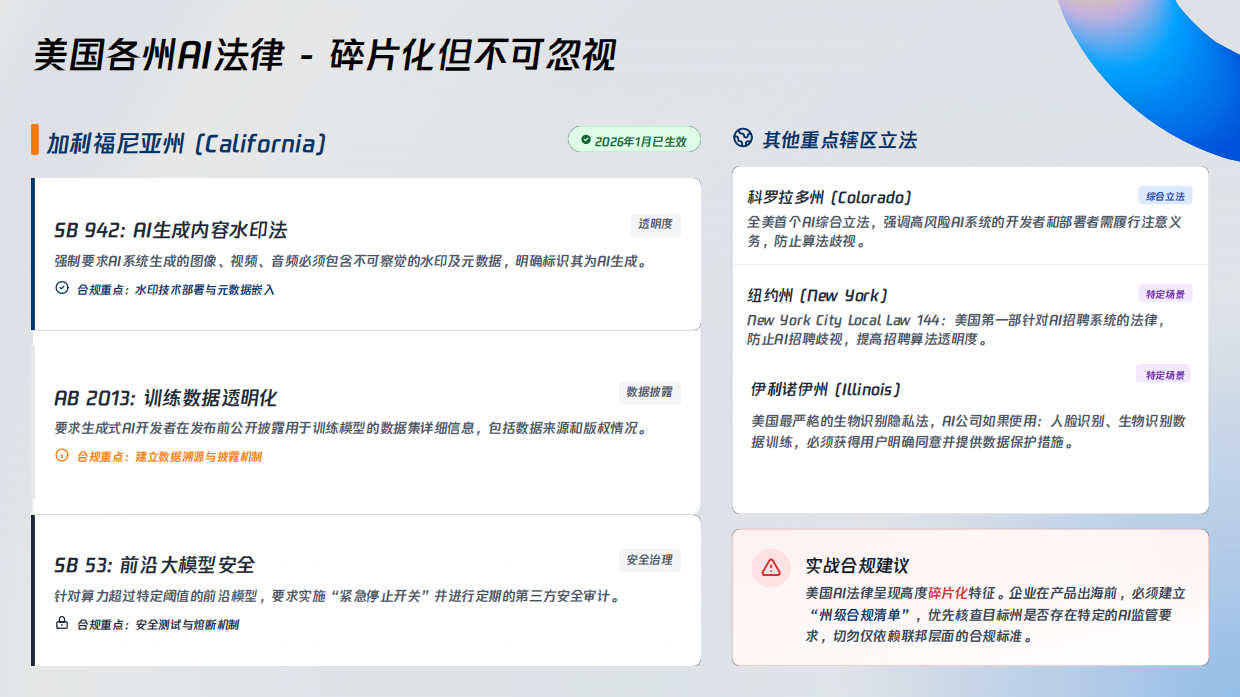
Task: Toggle the 数据披露 tag on AB 2013 card
Action: (651, 393)
